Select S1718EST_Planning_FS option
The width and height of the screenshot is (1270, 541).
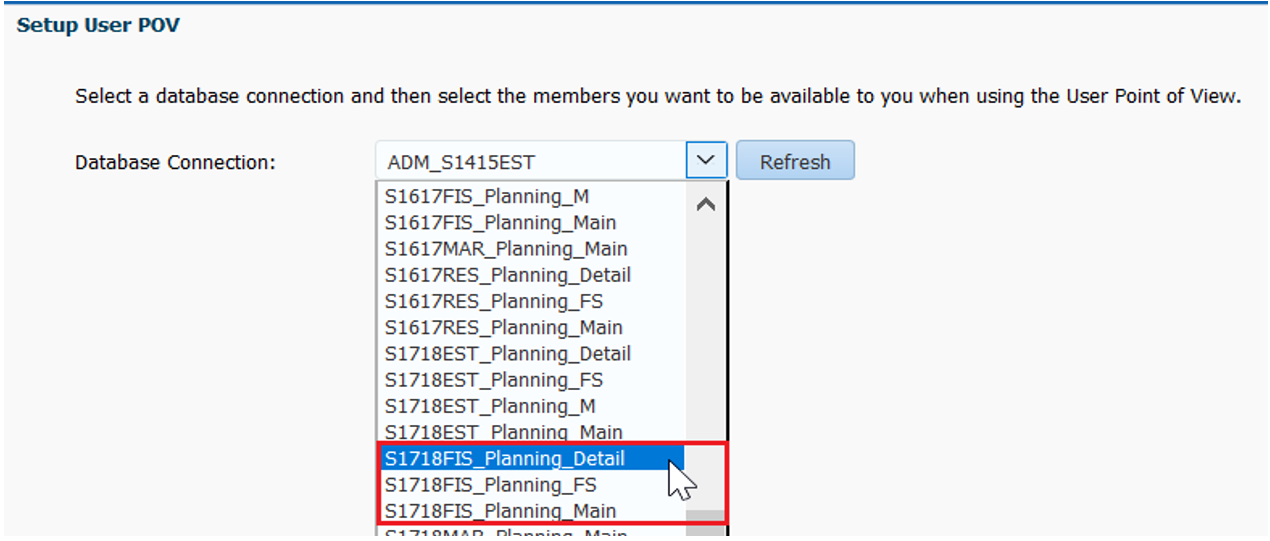pyautogui.click(x=494, y=380)
